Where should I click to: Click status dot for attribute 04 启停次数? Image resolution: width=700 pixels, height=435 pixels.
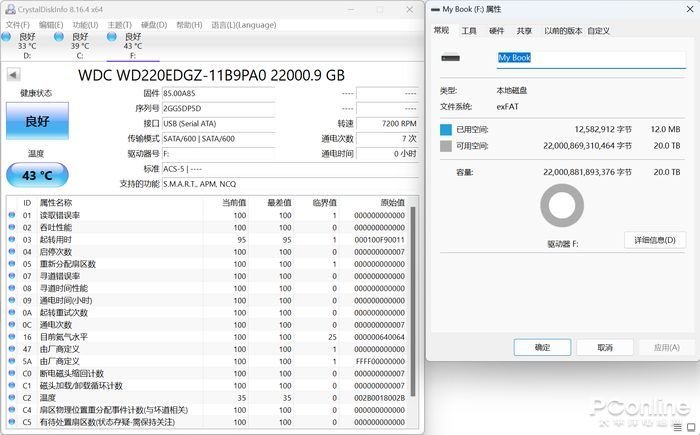pyautogui.click(x=12, y=251)
